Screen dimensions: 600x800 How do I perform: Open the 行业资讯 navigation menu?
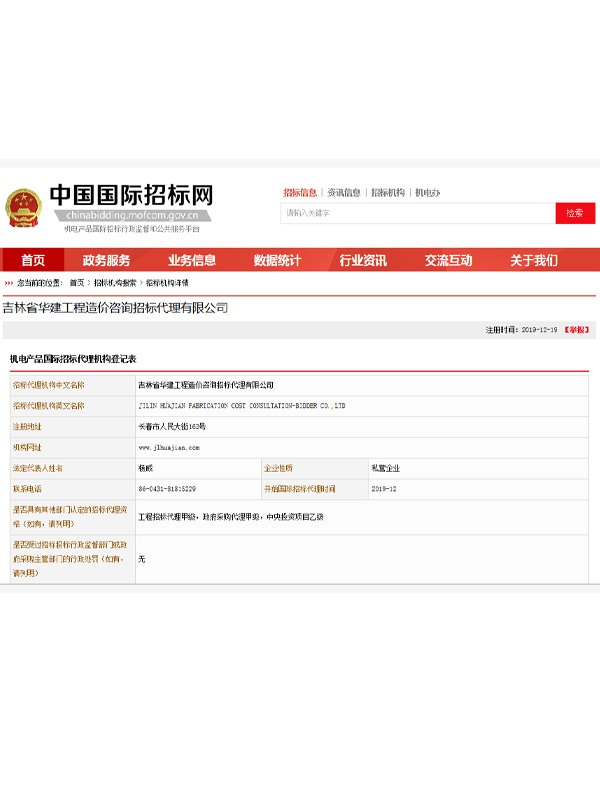[363, 260]
